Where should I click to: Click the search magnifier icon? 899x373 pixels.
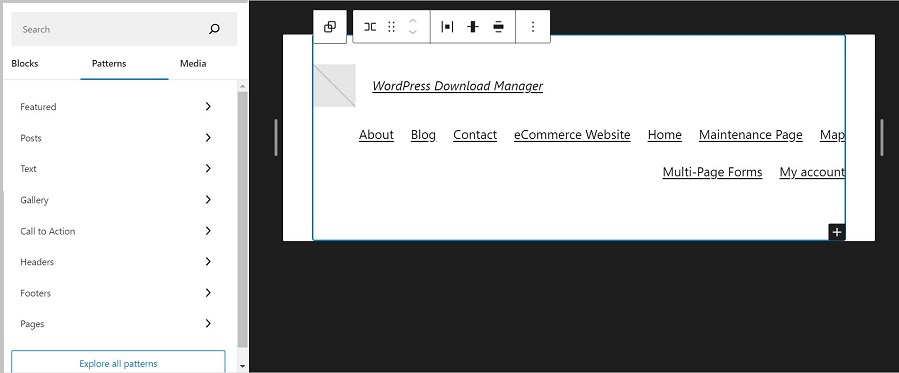click(214, 29)
